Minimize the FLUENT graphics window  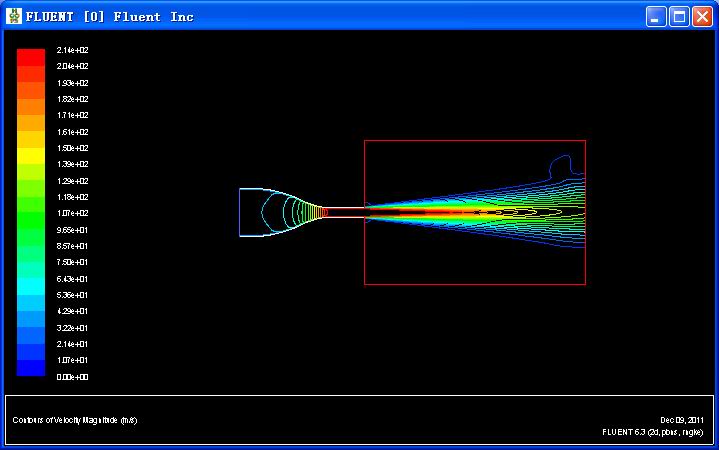point(656,16)
